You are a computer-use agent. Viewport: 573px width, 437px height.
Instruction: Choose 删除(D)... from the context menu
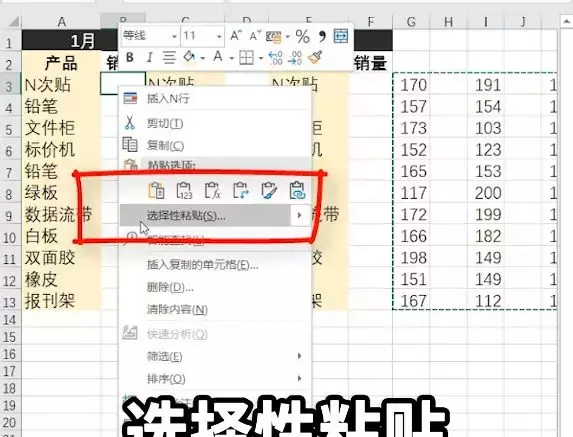216,287
